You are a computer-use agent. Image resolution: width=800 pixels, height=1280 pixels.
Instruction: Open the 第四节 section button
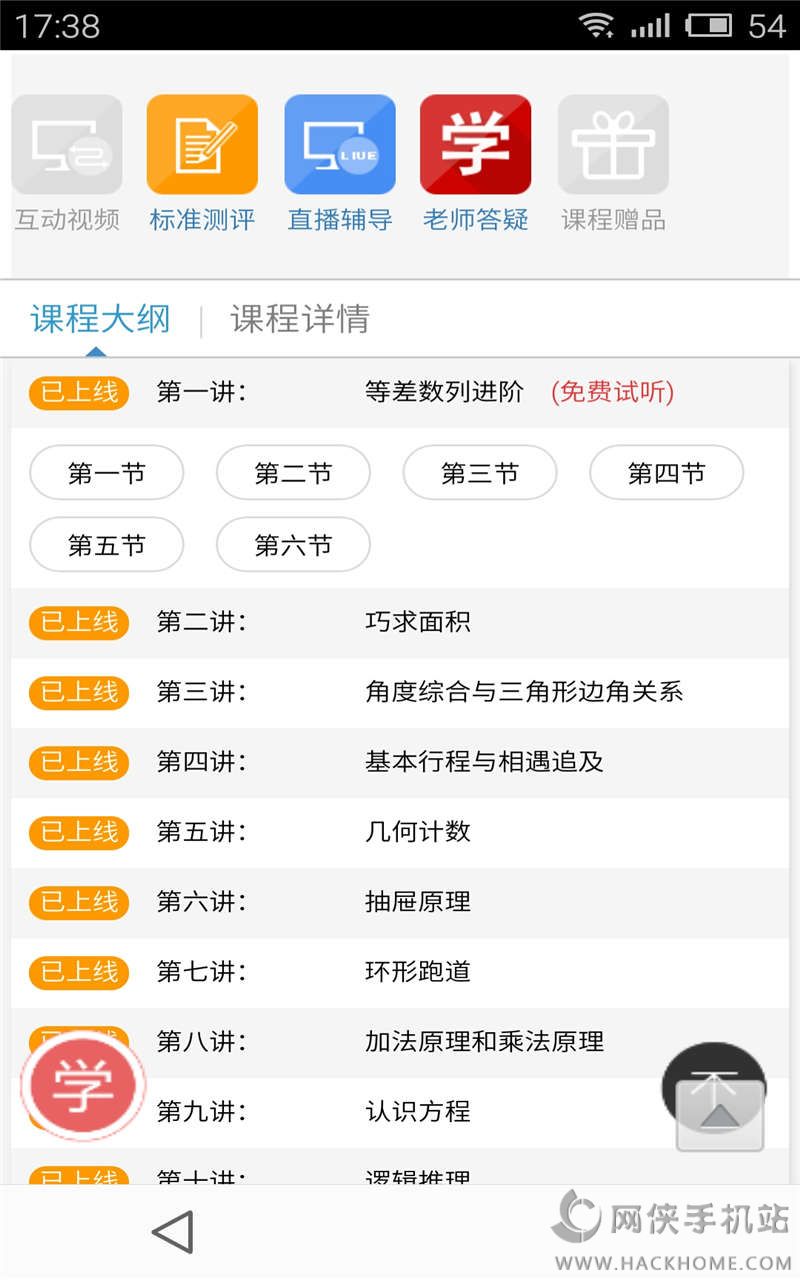point(666,473)
